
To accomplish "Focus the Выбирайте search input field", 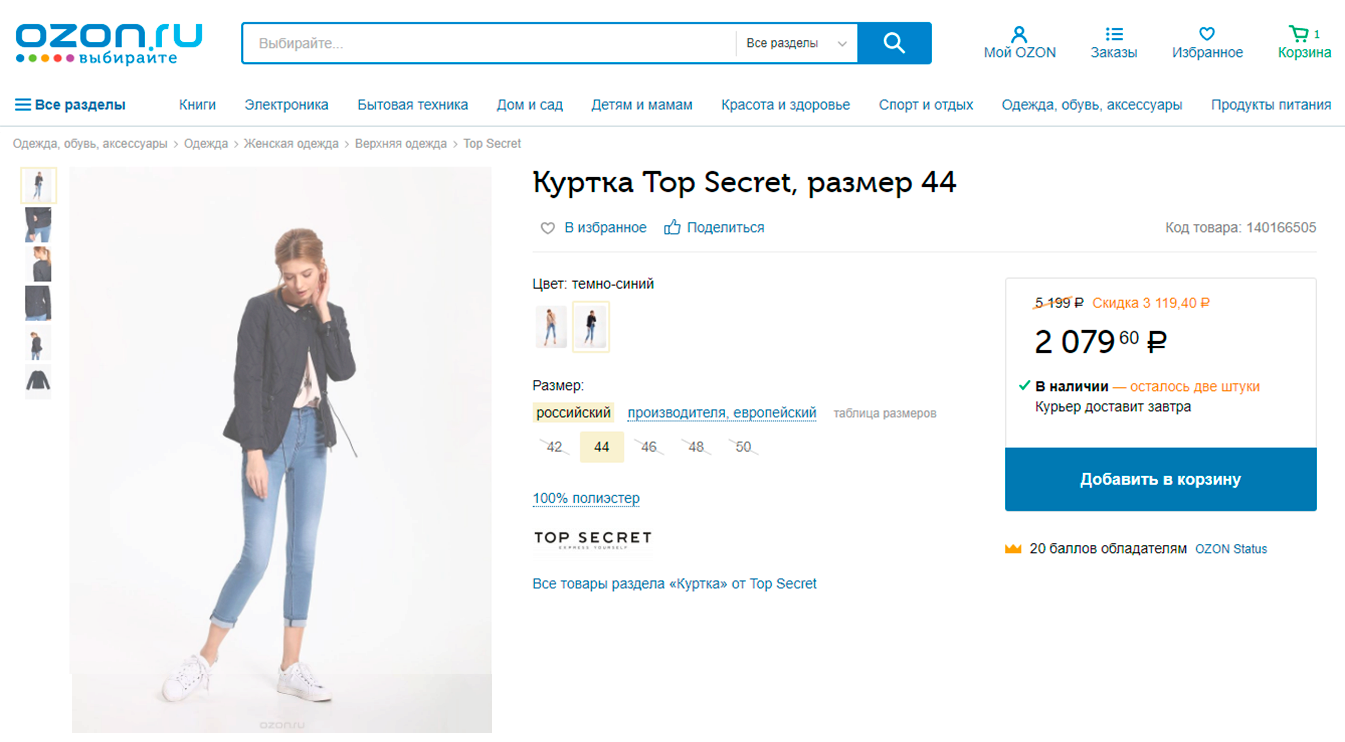I will point(490,43).
